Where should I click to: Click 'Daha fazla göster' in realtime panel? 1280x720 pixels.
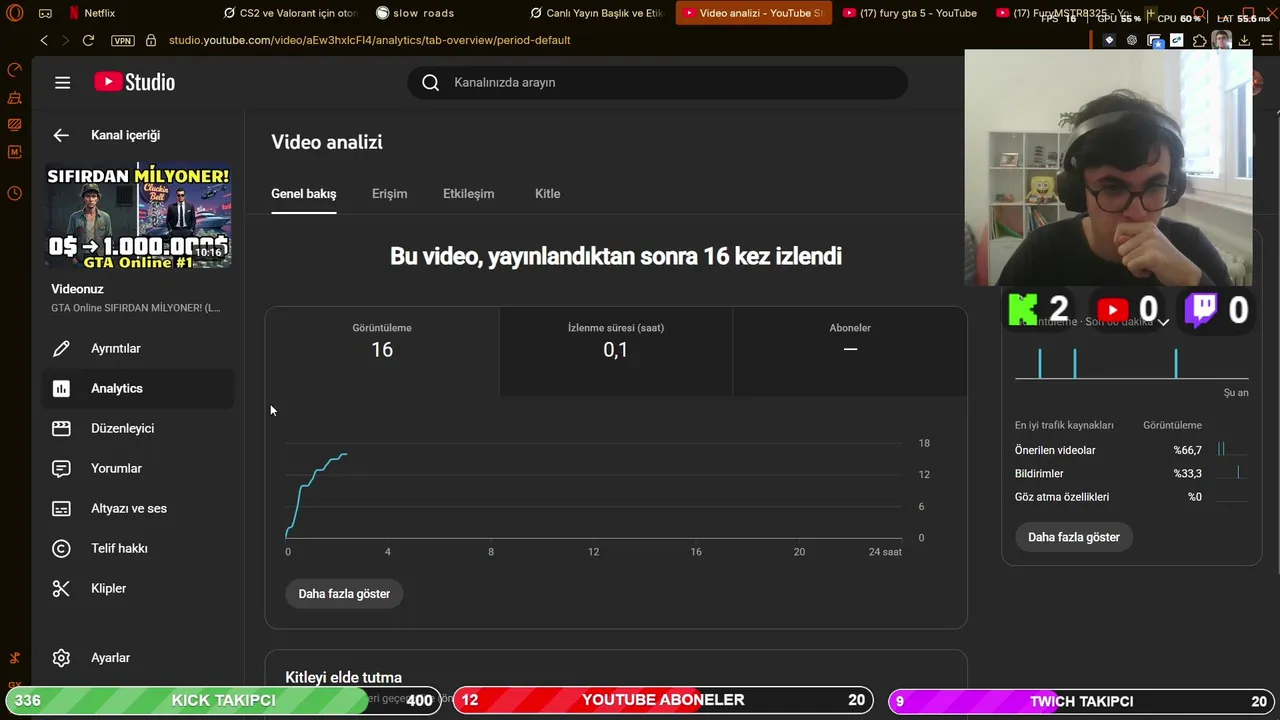point(1074,537)
